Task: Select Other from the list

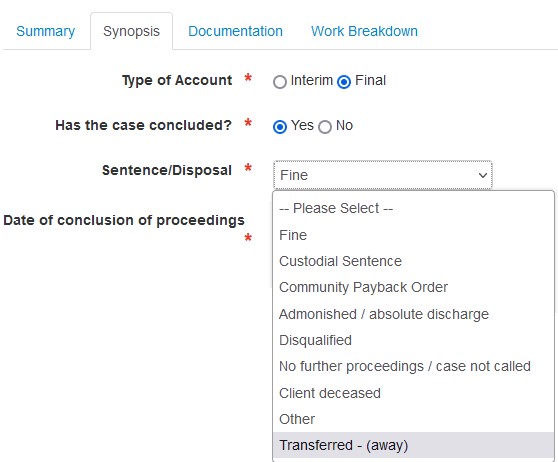Action: 414,419
